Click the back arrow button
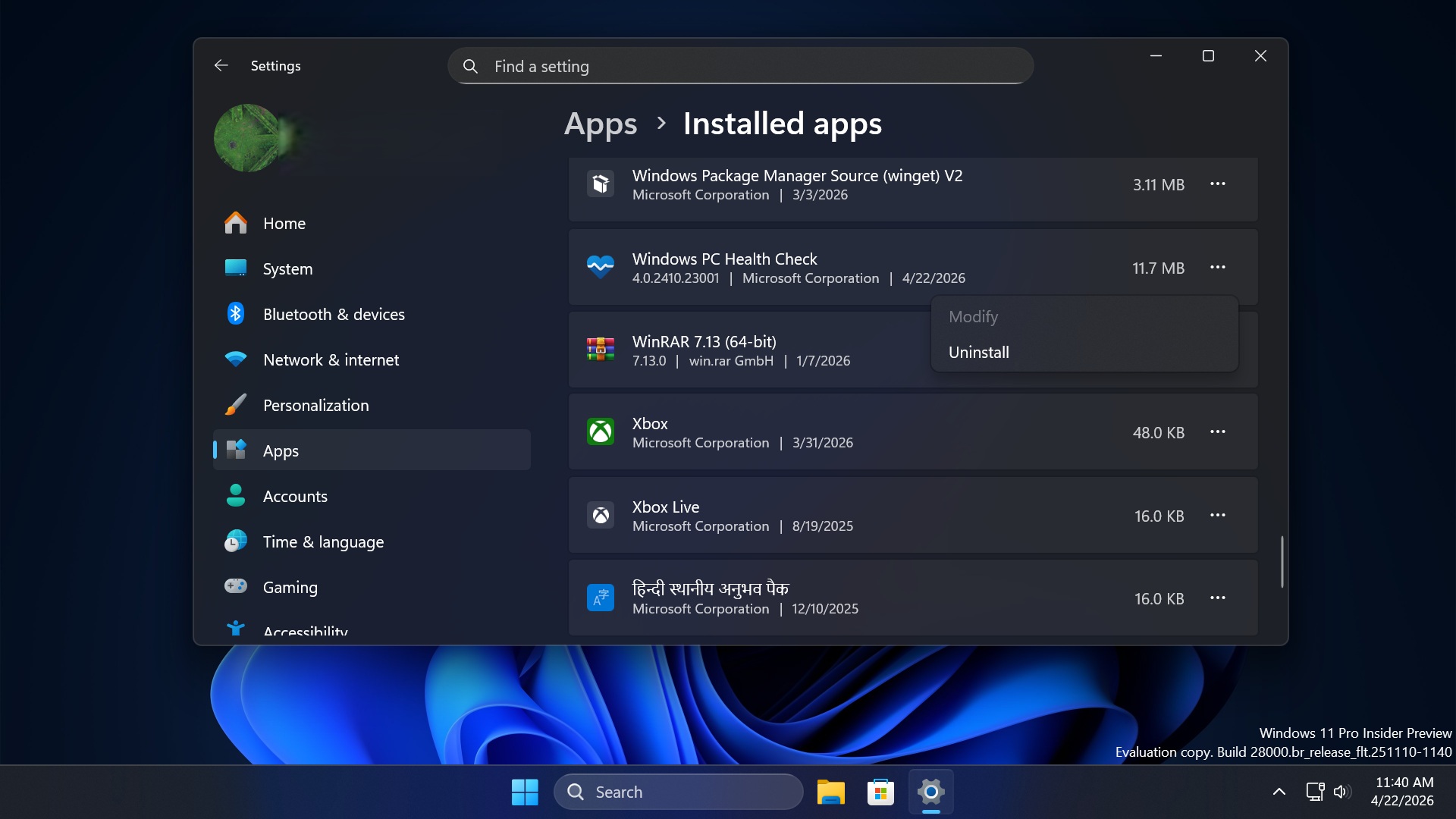The image size is (1456, 819). click(x=221, y=65)
